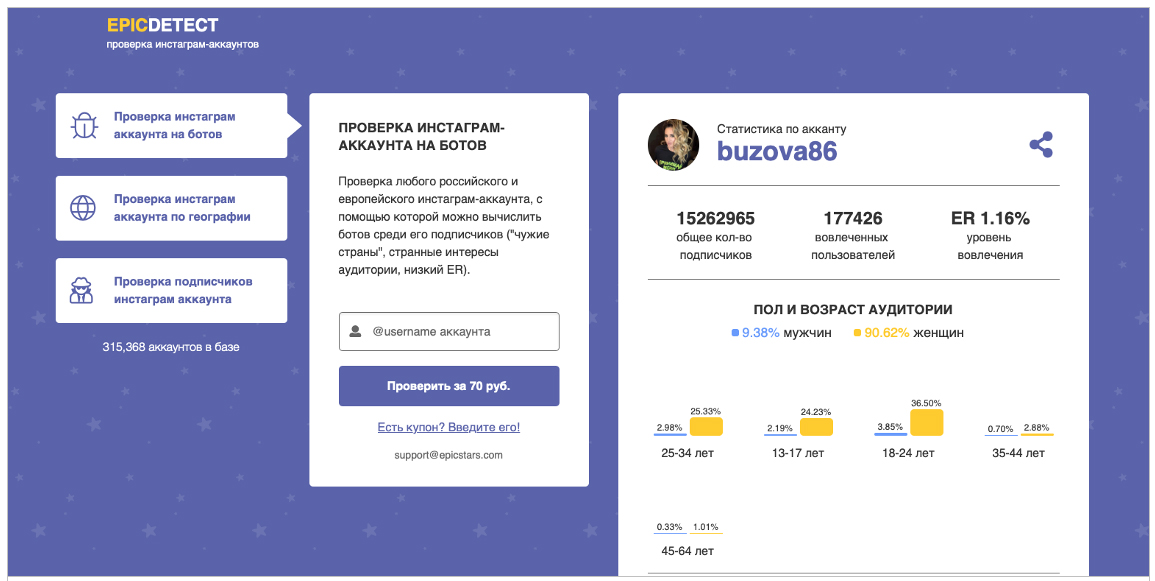This screenshot has width=1155, height=581.
Task: Open 'Есть купон? Введите его!' link
Action: [449, 427]
